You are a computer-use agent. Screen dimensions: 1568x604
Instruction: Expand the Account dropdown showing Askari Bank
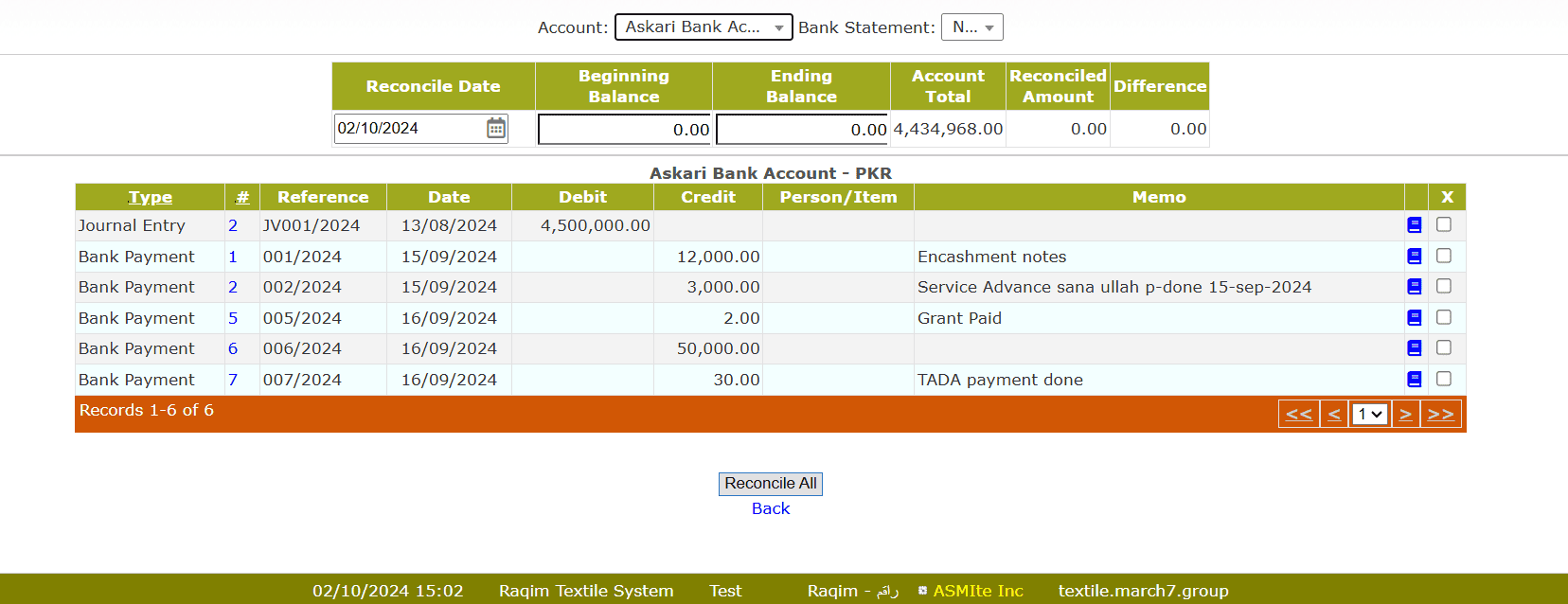(x=704, y=27)
